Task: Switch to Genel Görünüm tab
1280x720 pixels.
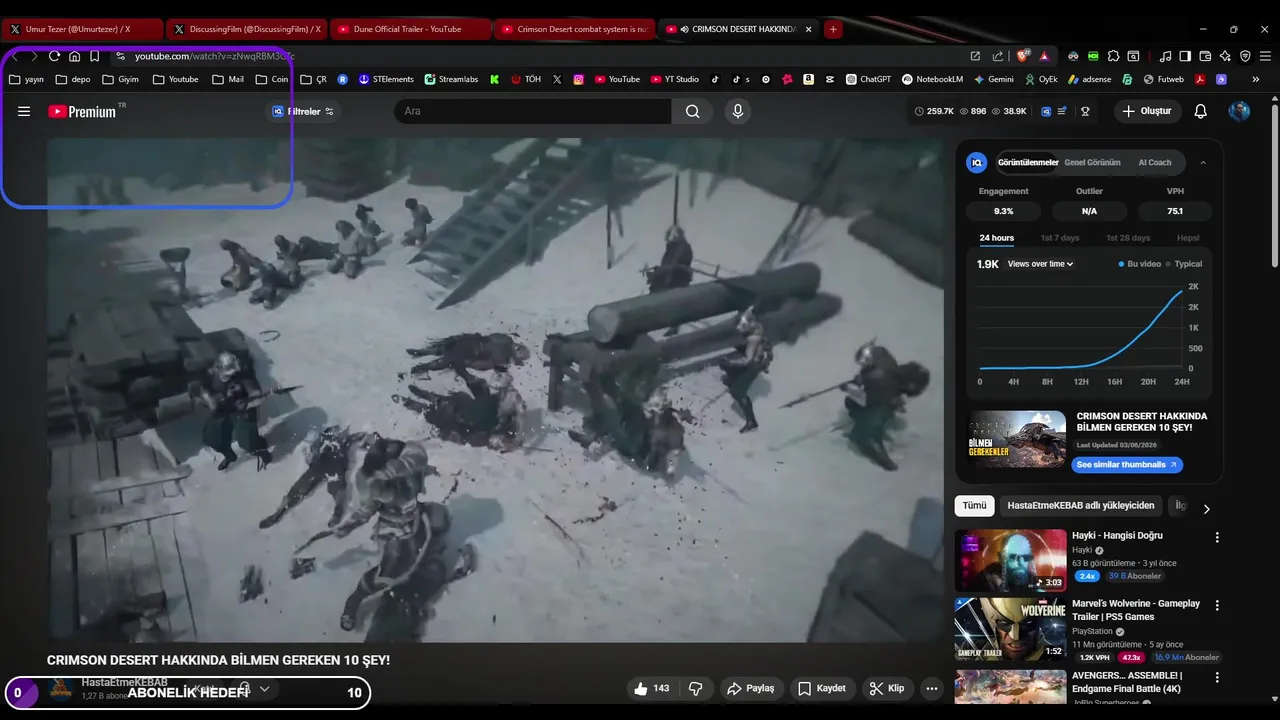Action: tap(1092, 162)
